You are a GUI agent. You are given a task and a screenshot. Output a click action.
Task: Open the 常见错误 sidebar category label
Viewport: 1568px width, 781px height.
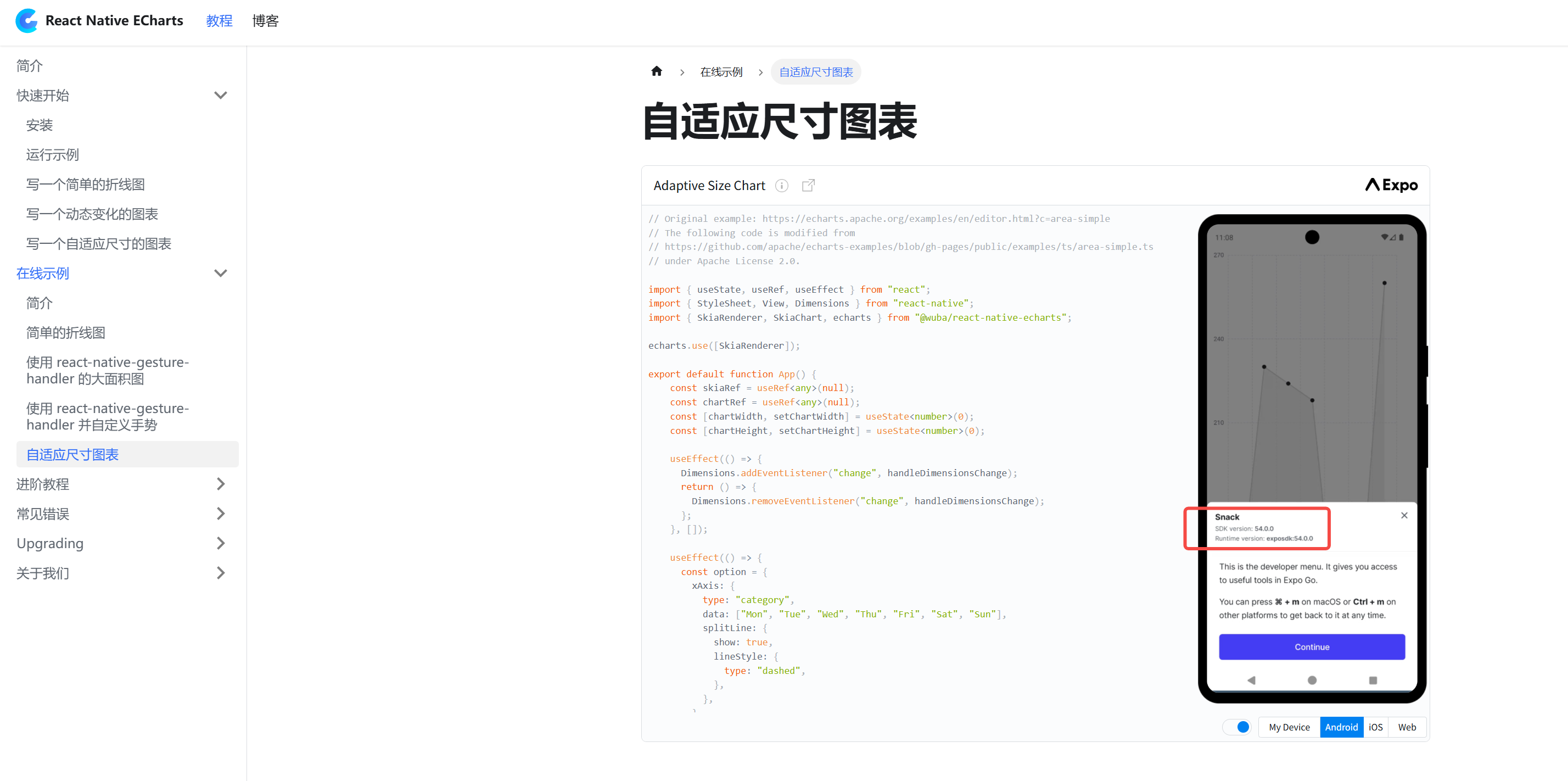[x=43, y=514]
